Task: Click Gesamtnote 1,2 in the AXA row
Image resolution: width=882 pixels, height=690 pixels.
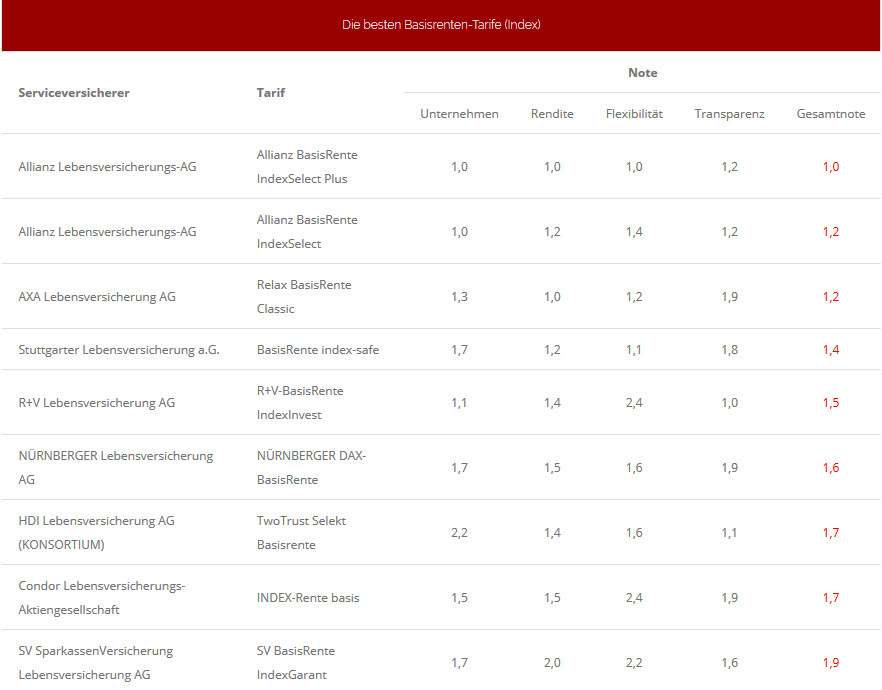Action: click(x=830, y=297)
